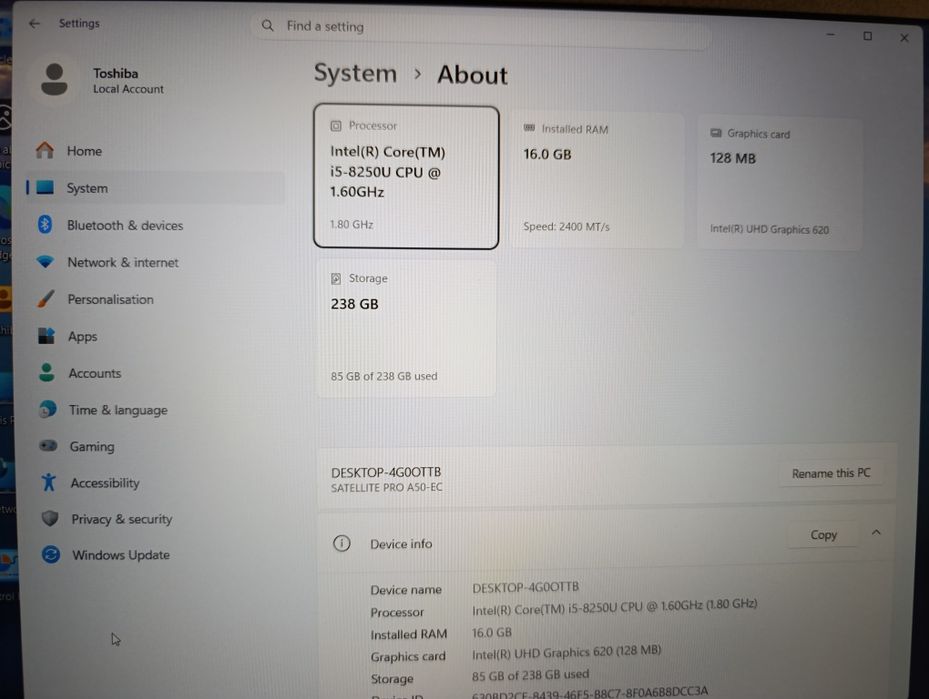The image size is (929, 699).
Task: Click the Accounts person icon
Action: coord(47,373)
